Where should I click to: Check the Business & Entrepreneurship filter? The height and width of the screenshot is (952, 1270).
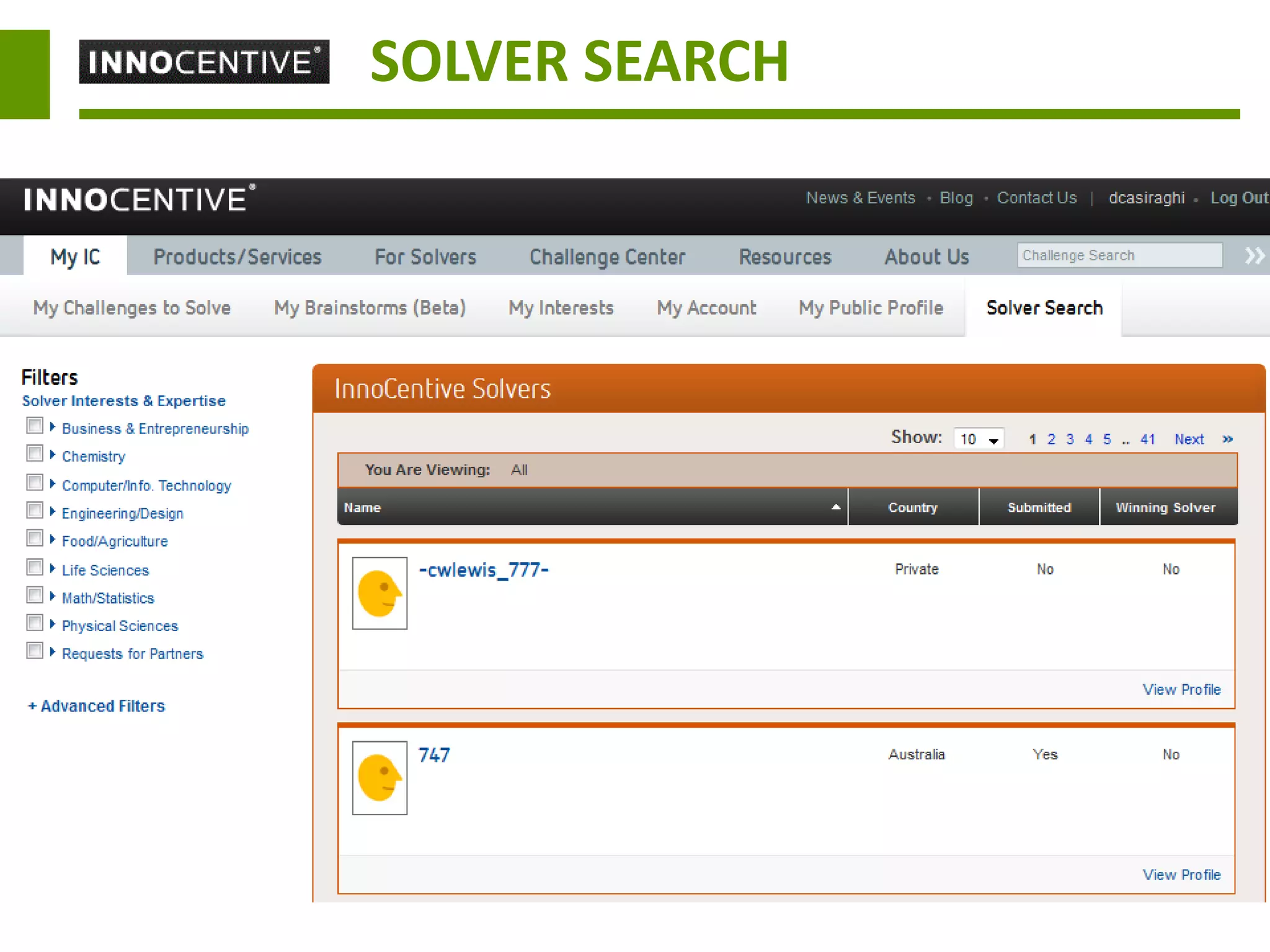(35, 426)
